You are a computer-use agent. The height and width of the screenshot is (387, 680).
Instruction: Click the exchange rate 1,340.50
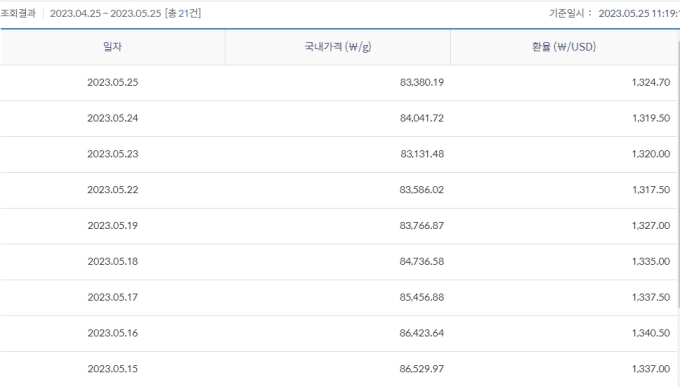[x=651, y=333]
